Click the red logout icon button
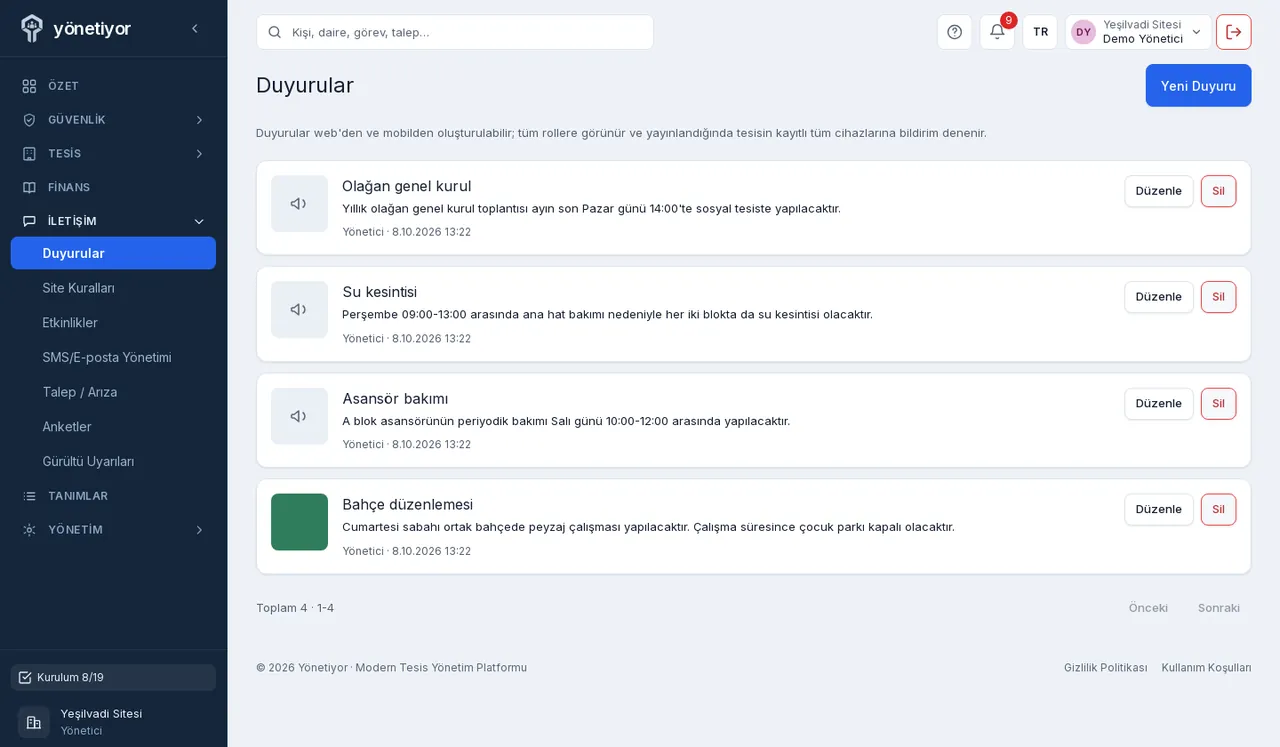 (x=1233, y=32)
